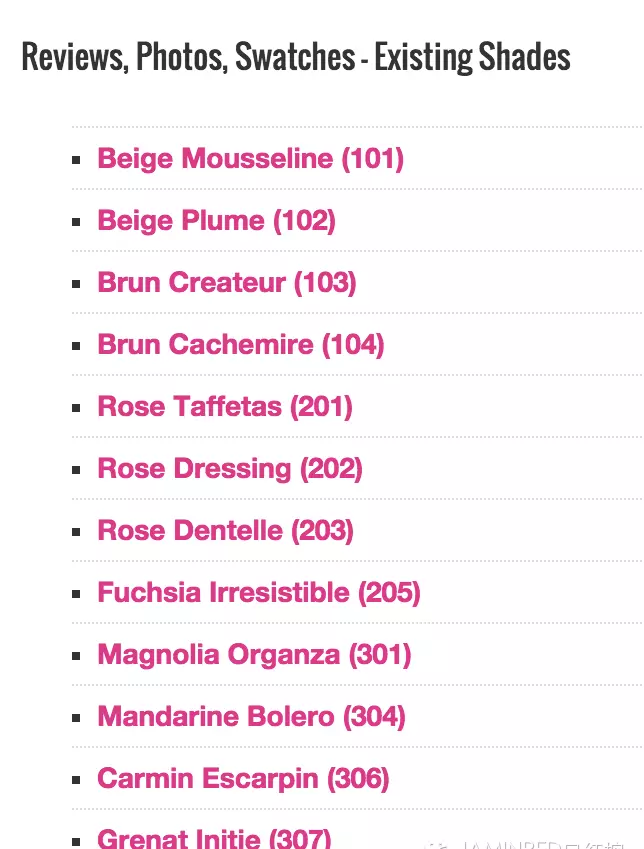The image size is (644, 849).
Task: Click the bullet marker beside Carmin Escarpin
Action: click(76, 780)
